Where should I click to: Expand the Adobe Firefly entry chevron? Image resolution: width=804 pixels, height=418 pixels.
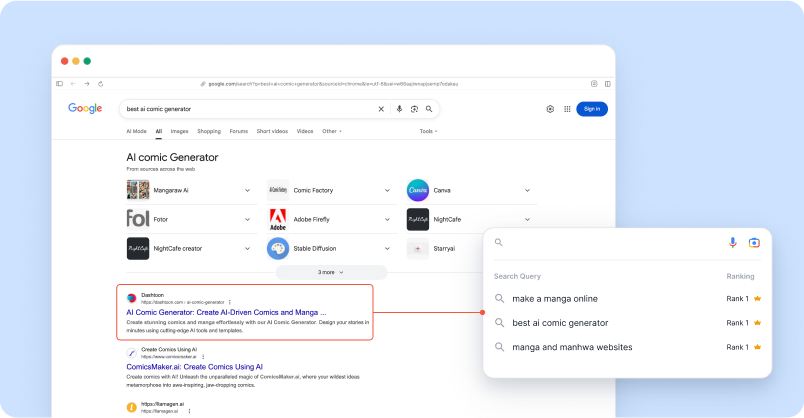pos(387,220)
